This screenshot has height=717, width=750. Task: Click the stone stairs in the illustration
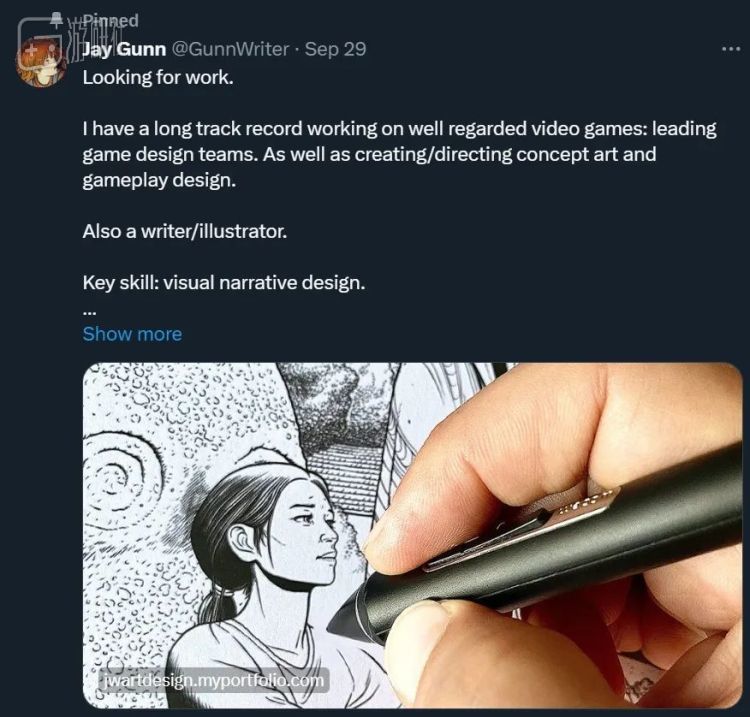342,476
